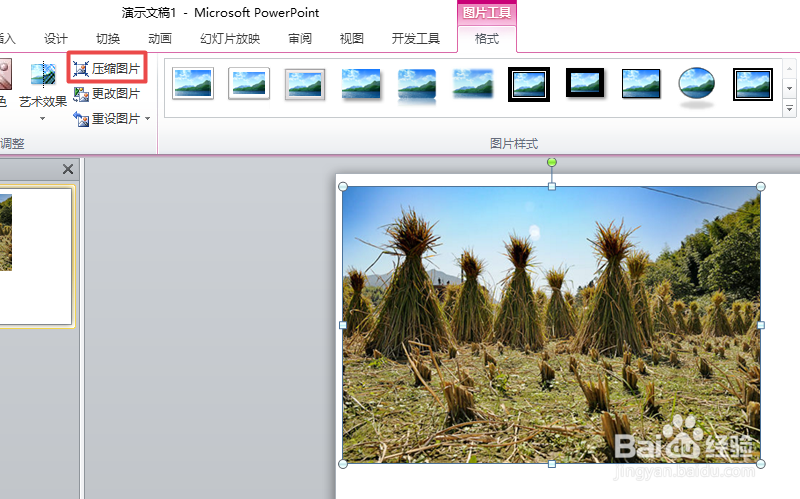Close the slide thumbnail pane
Image resolution: width=800 pixels, height=499 pixels.
[68, 169]
